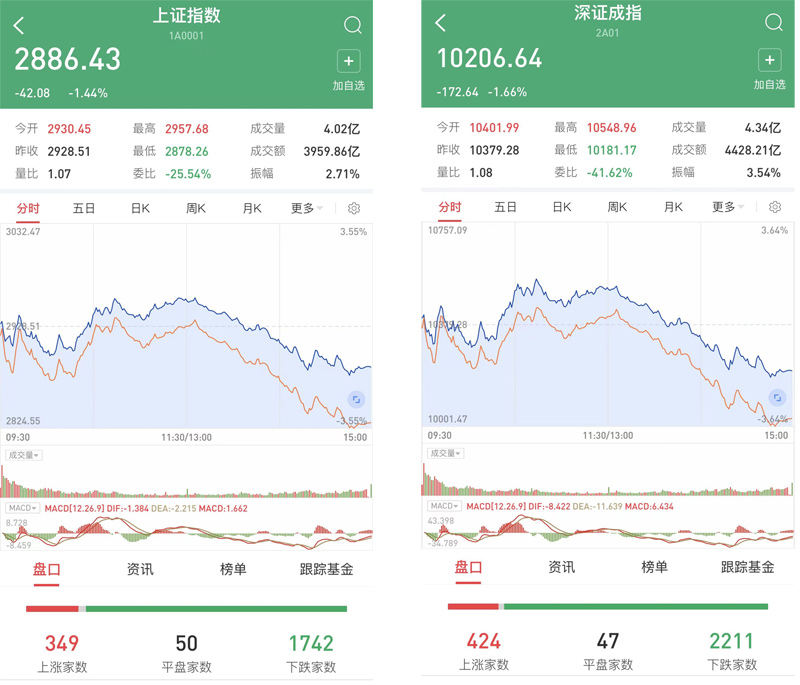Open 更多 dropdown in 上证指数 chart tabs
The width and height of the screenshot is (800, 685).
307,208
